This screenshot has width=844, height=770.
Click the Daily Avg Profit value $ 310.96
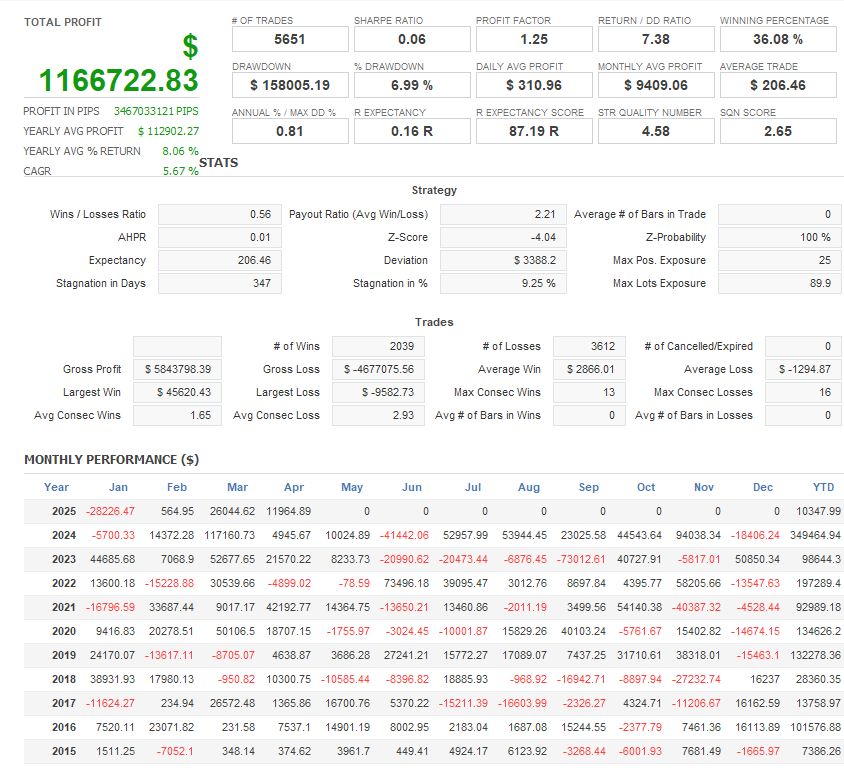click(534, 85)
